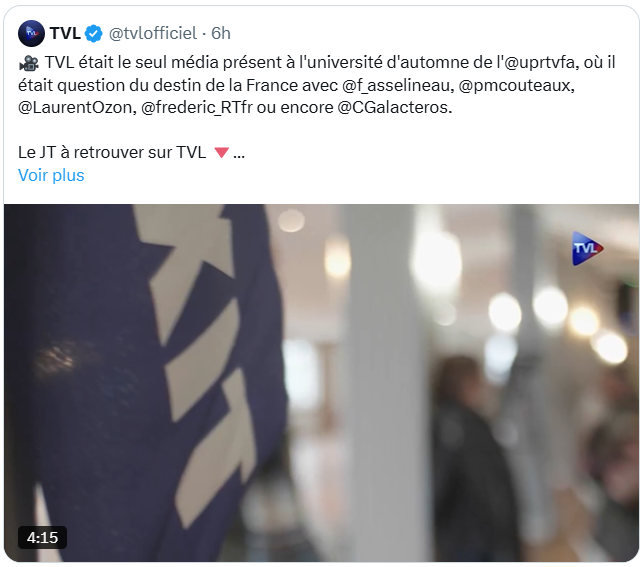This screenshot has height=567, width=642.
Task: Open the @CGalacteros mention
Action: [393, 107]
